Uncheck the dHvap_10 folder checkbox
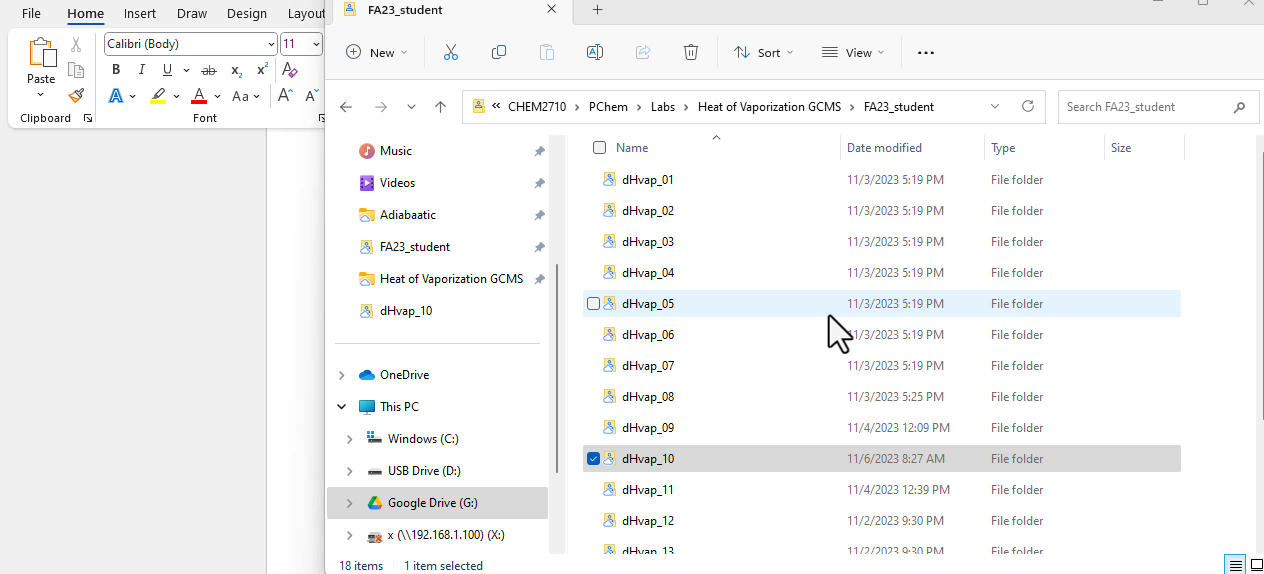 coord(594,459)
